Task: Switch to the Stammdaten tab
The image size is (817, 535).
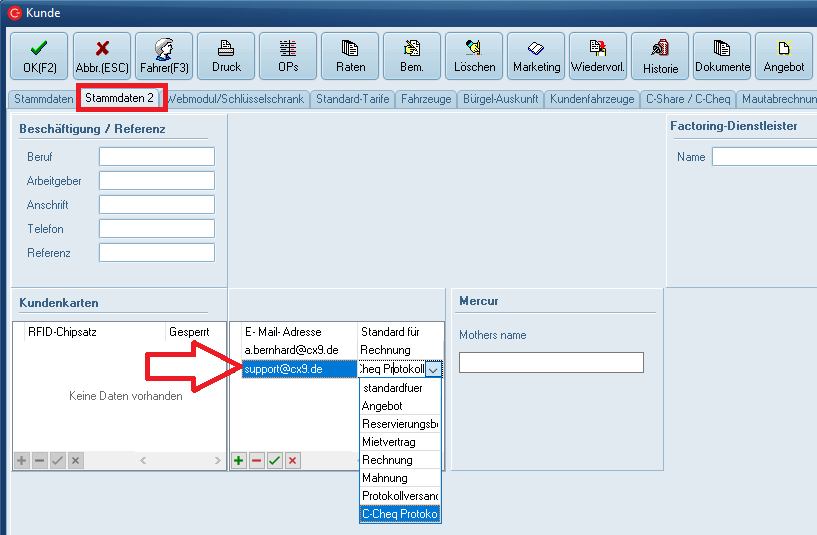Action: [x=42, y=99]
